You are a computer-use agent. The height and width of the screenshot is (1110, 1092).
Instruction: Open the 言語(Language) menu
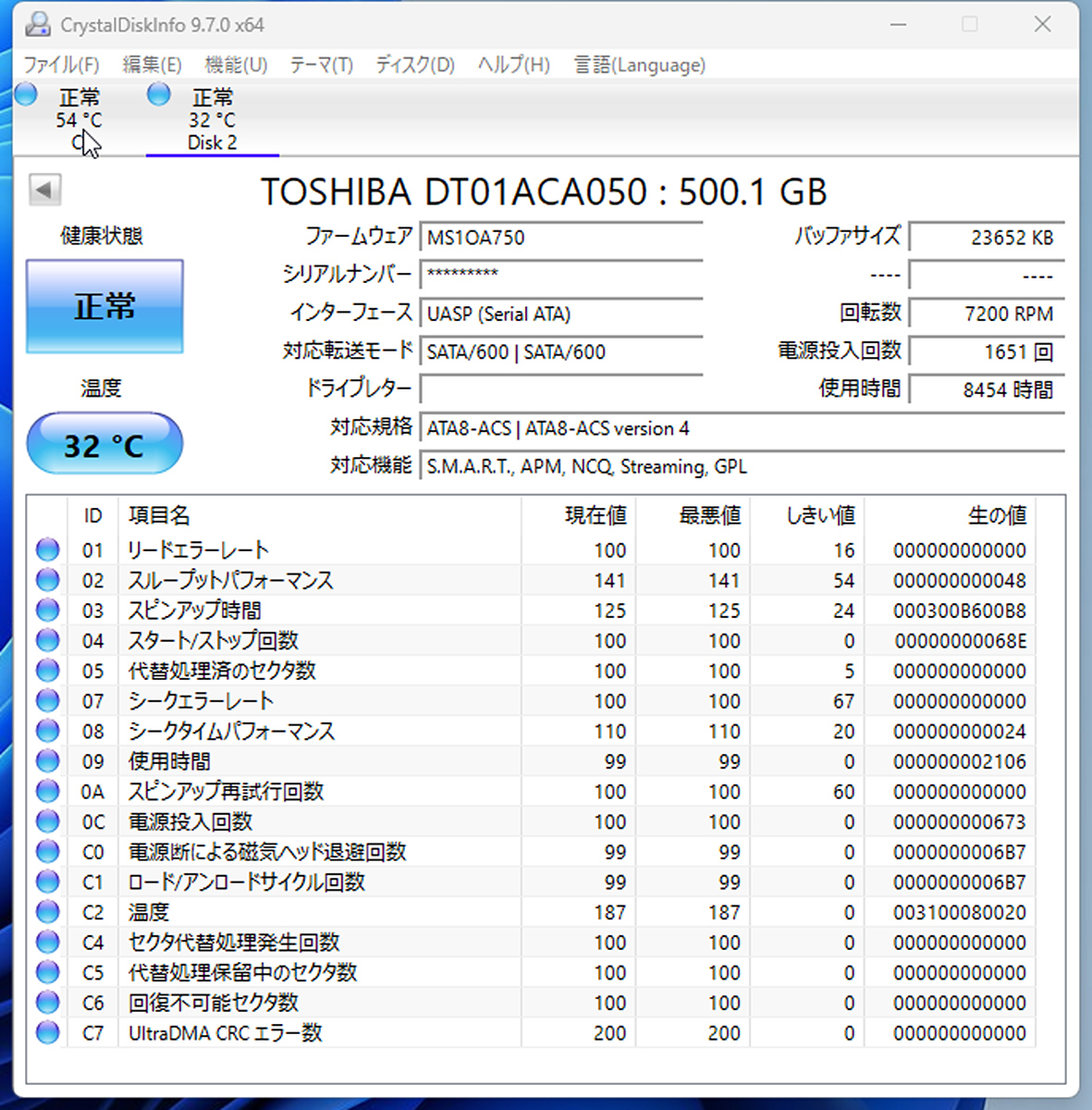pyautogui.click(x=639, y=65)
